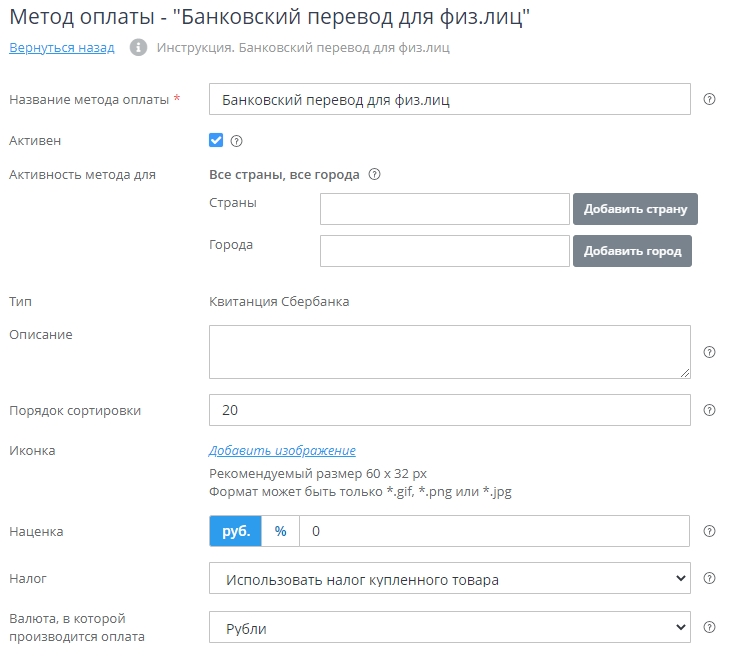
Task: Focus the Название метода оплаты input field
Action: [x=450, y=100]
